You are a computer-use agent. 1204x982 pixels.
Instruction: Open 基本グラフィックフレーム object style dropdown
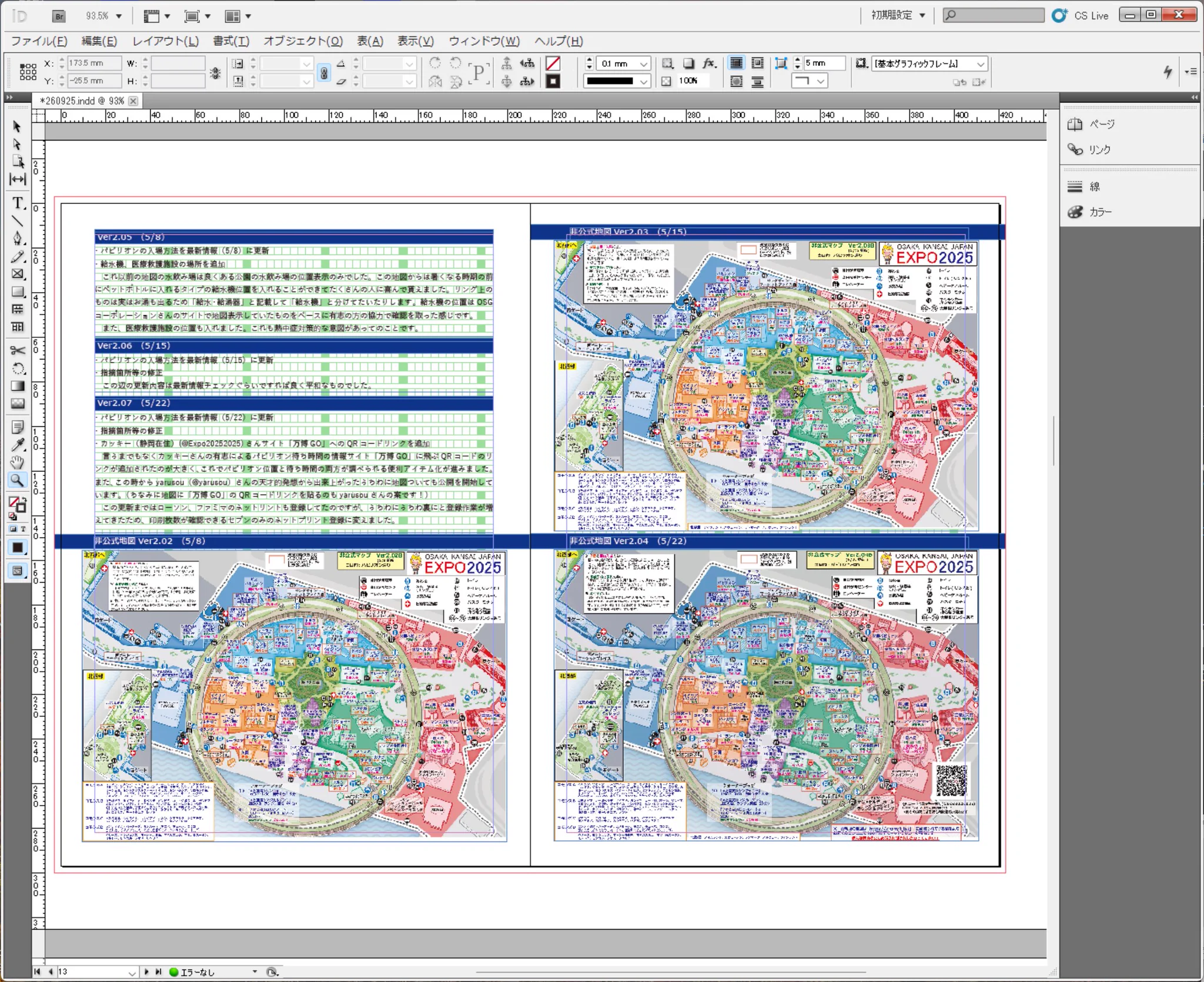tap(981, 63)
